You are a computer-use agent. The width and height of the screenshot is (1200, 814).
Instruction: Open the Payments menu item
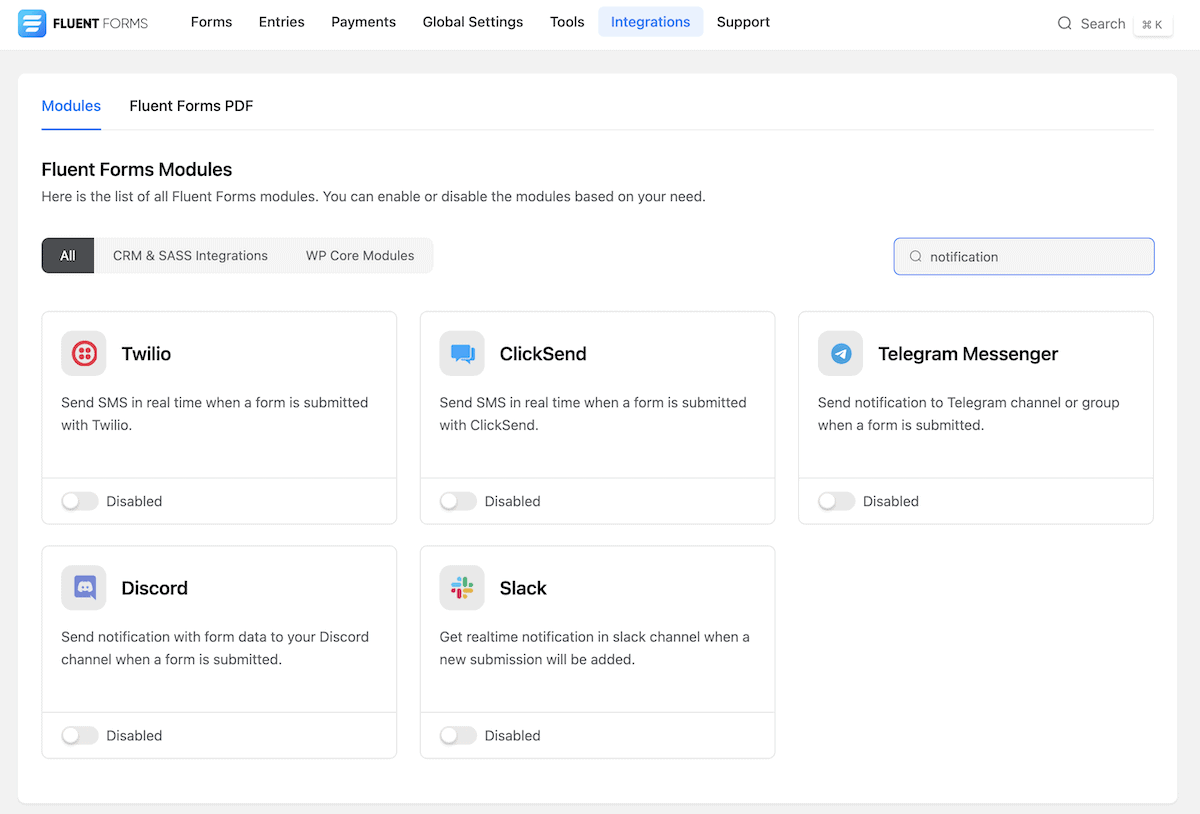363,22
